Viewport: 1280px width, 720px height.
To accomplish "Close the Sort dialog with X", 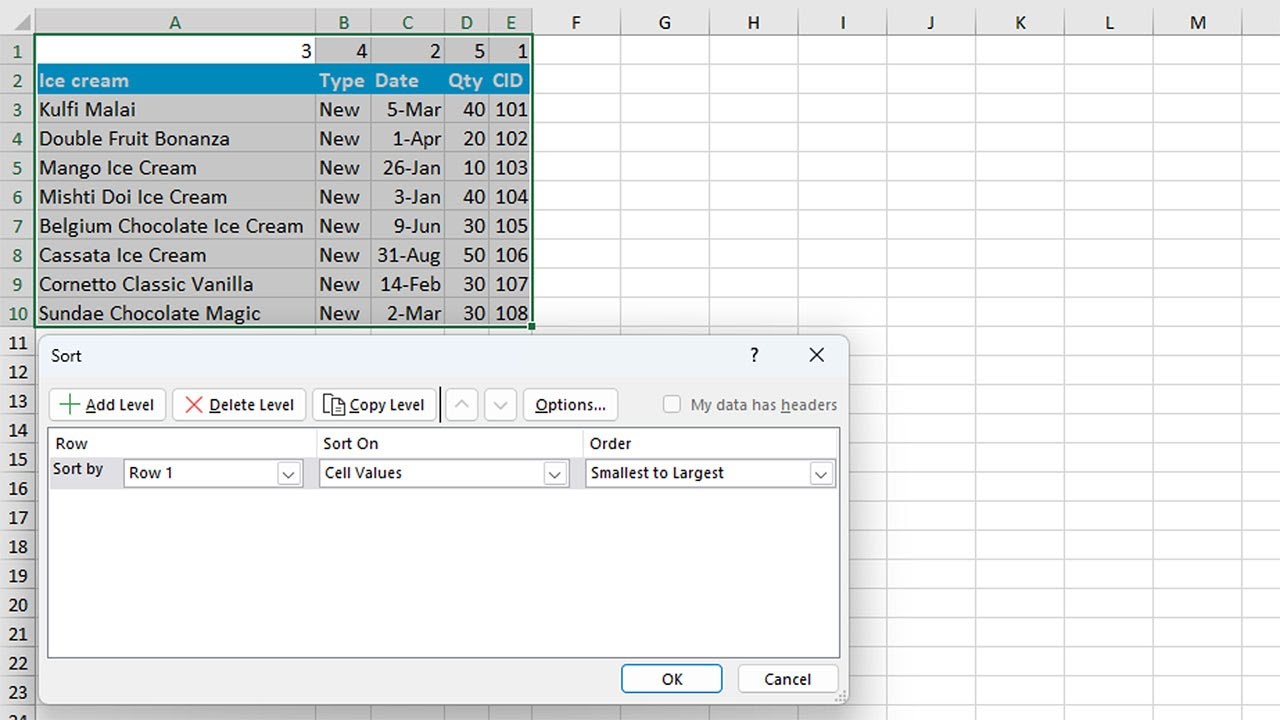I will 817,355.
